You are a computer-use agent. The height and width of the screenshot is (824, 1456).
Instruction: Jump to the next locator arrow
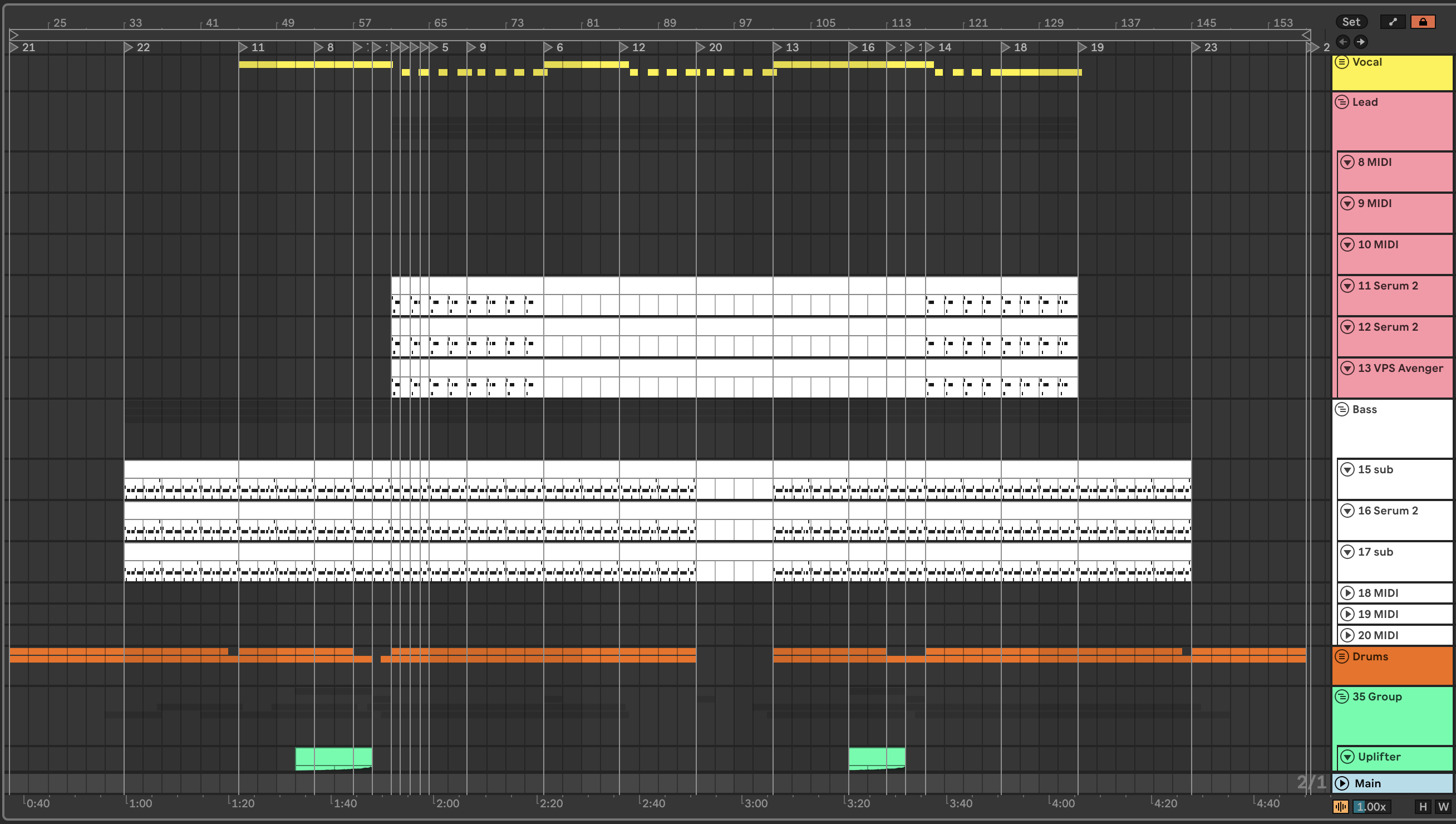[1361, 41]
